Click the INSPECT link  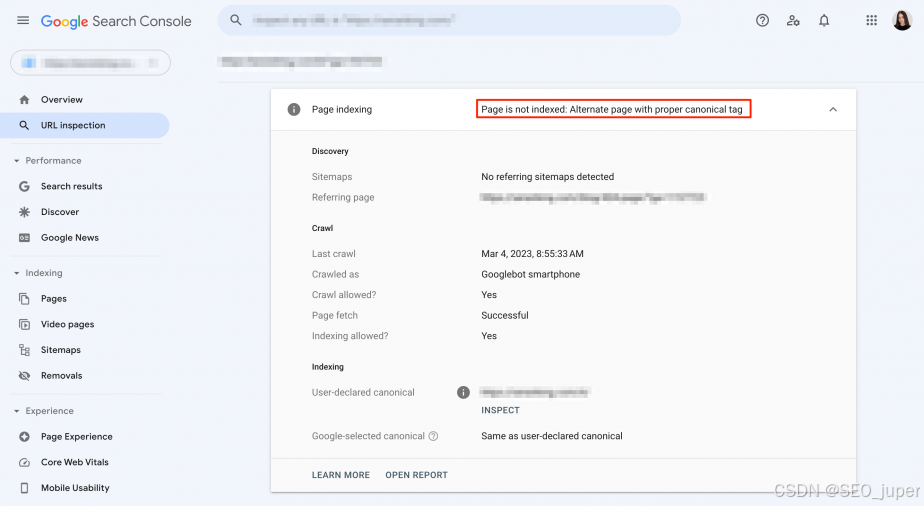click(x=500, y=410)
